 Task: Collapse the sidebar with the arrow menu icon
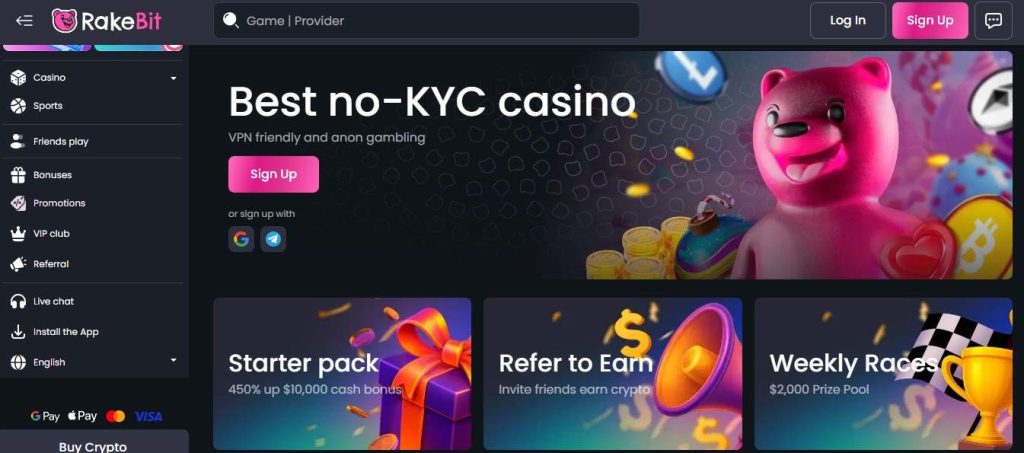(x=24, y=21)
